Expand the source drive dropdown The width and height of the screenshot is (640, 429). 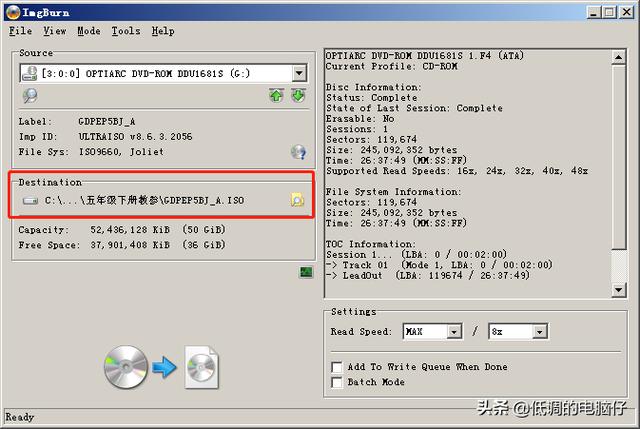(x=299, y=73)
